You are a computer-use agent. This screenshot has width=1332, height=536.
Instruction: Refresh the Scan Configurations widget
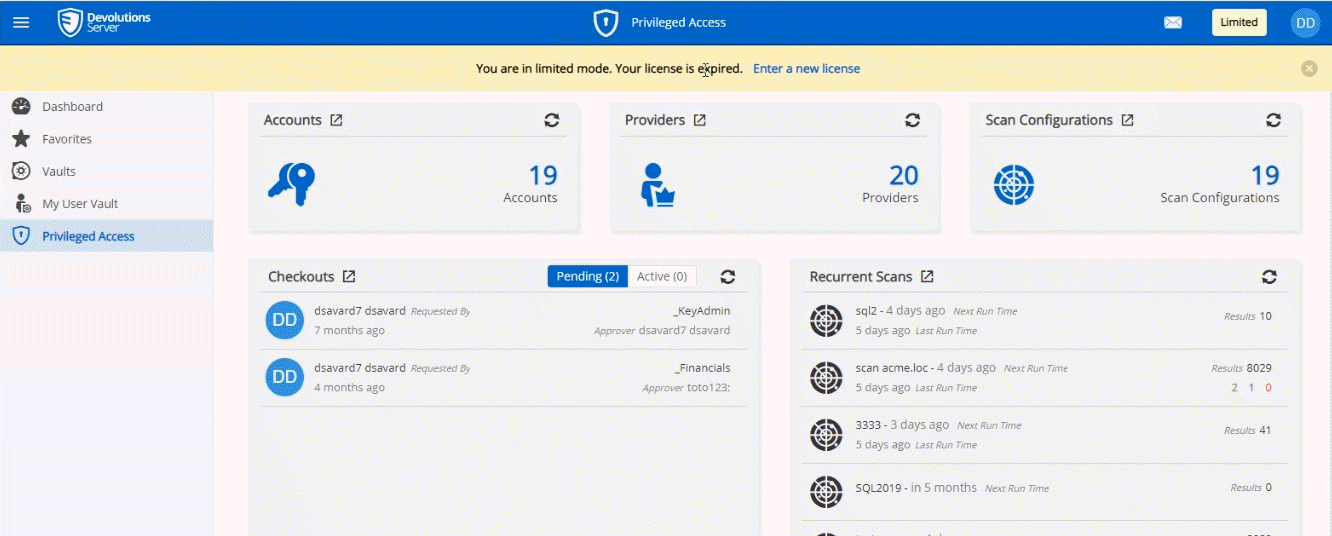(x=1273, y=120)
